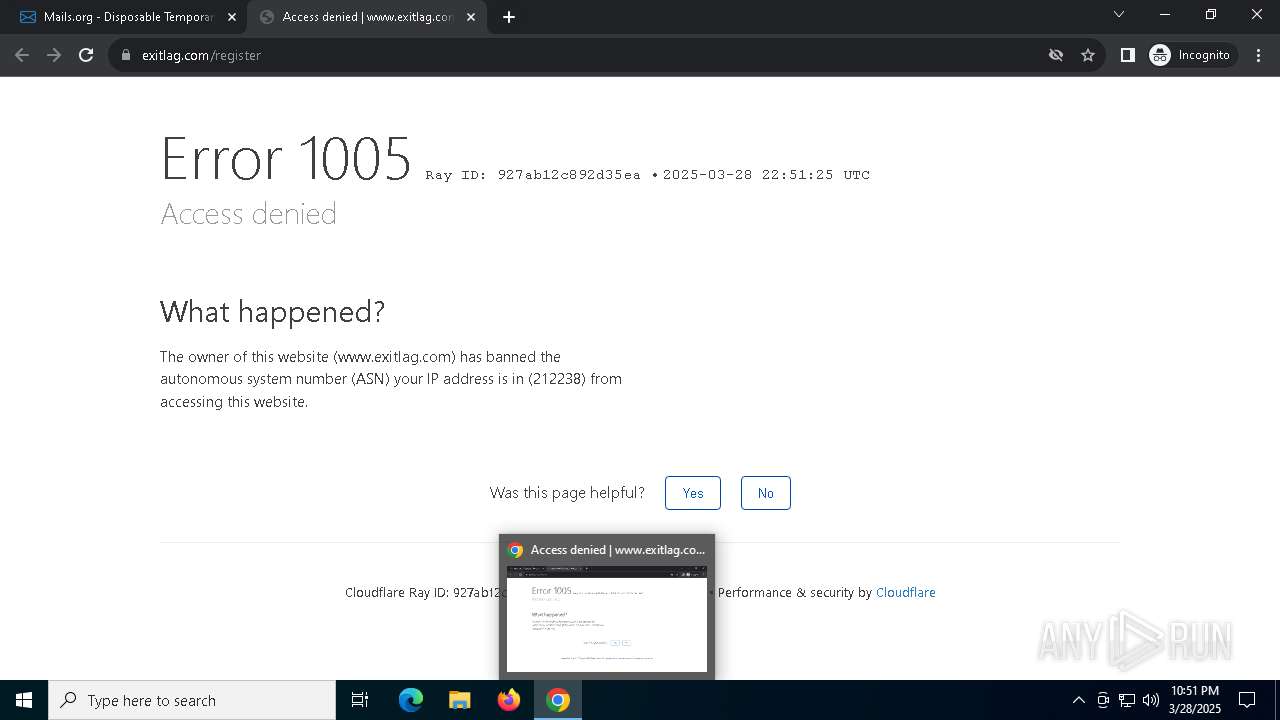Viewport: 1280px width, 720px height.
Task: Click the Chrome taskbar icon
Action: [x=558, y=700]
